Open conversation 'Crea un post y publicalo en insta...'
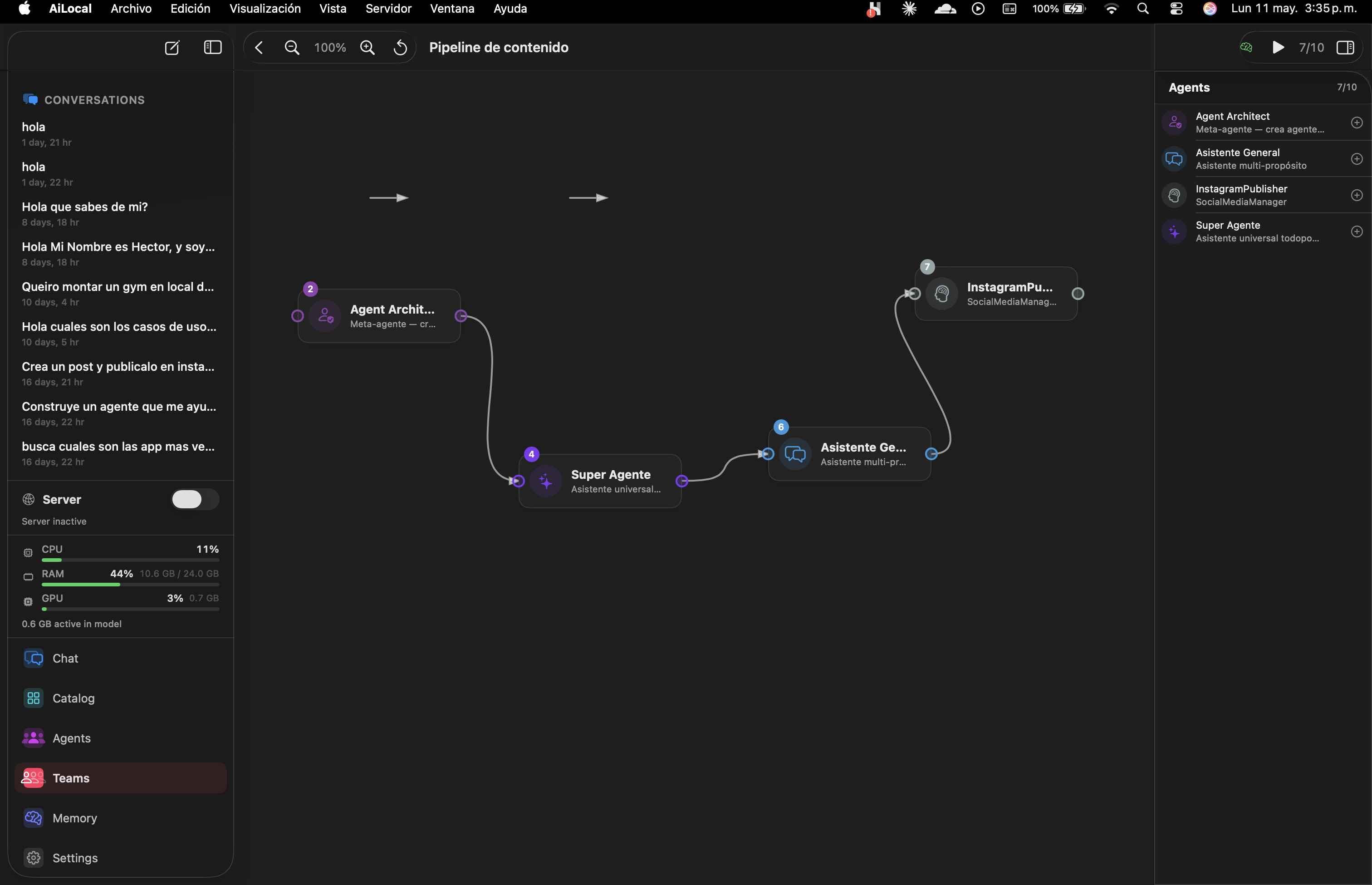The image size is (1372, 885). click(x=121, y=374)
